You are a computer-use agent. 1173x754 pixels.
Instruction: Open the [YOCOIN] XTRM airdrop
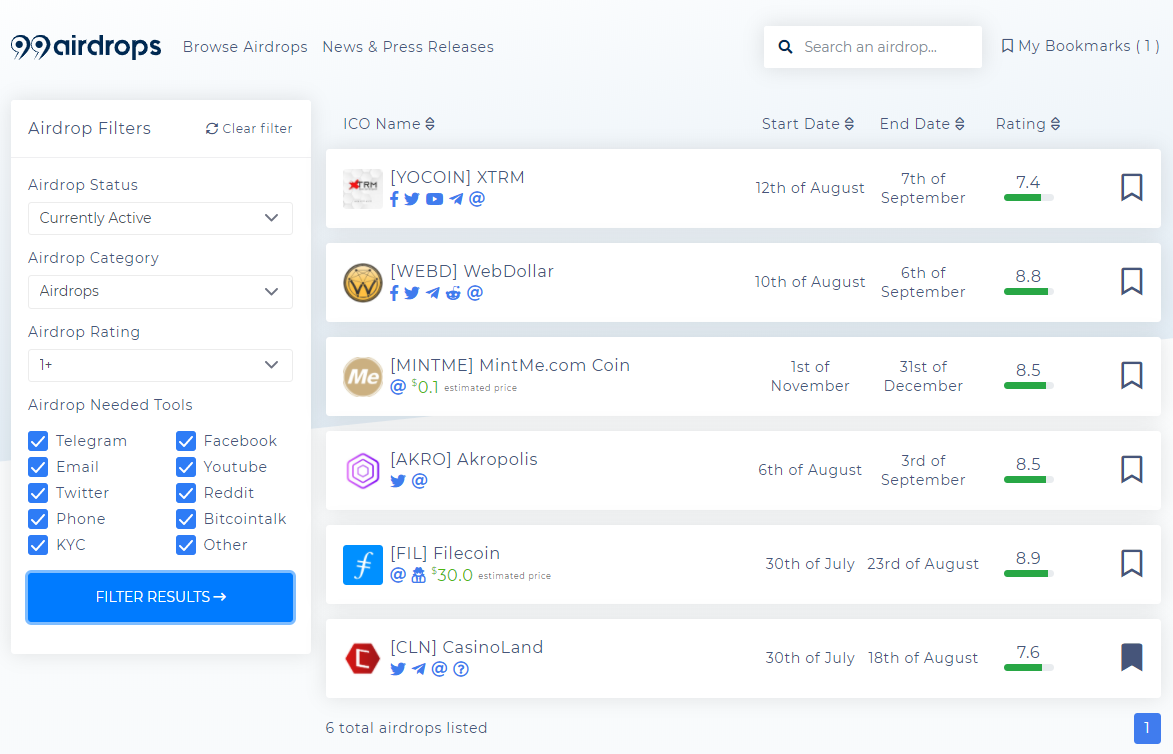click(457, 177)
